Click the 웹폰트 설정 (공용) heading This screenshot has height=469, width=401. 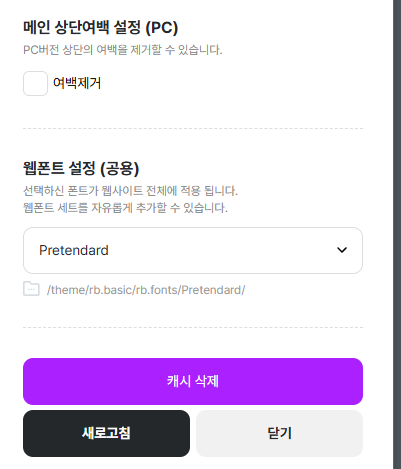coord(81,168)
